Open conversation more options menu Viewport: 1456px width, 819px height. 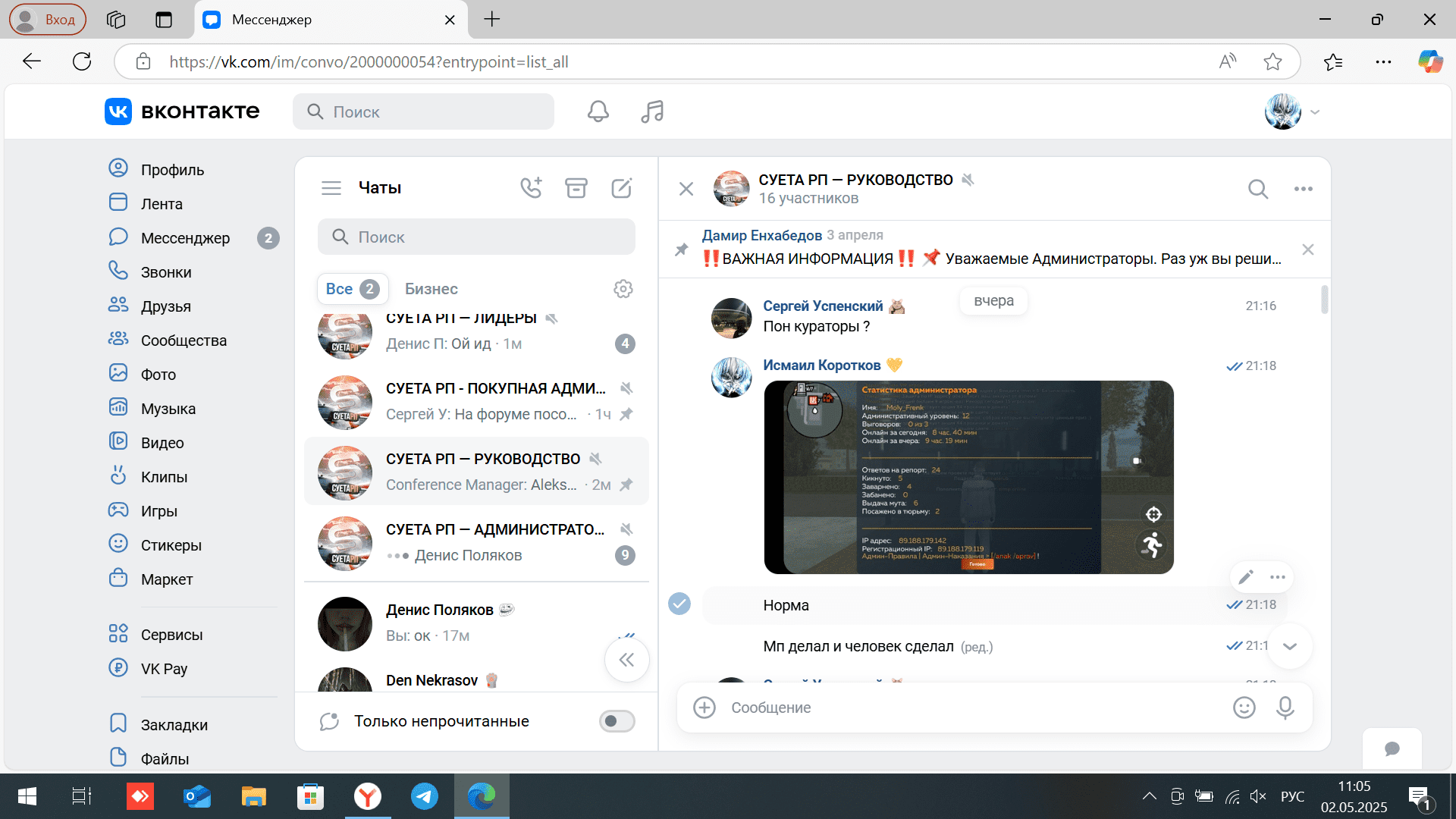[1303, 189]
